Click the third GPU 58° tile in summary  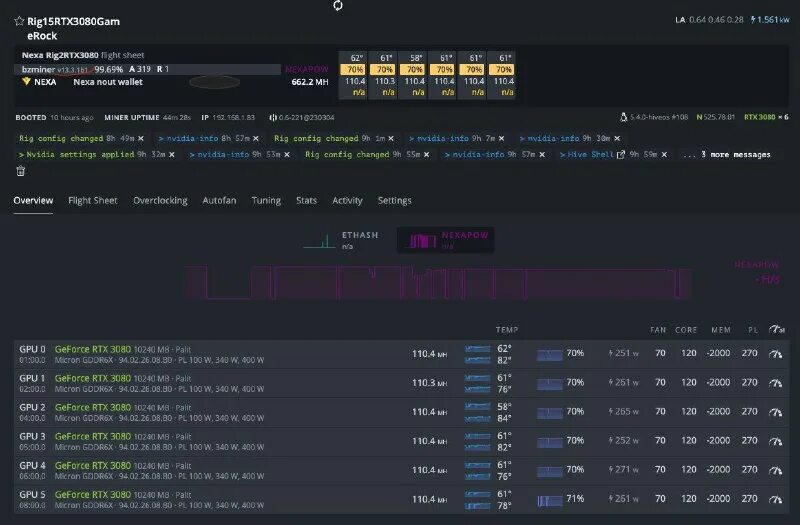[x=413, y=75]
